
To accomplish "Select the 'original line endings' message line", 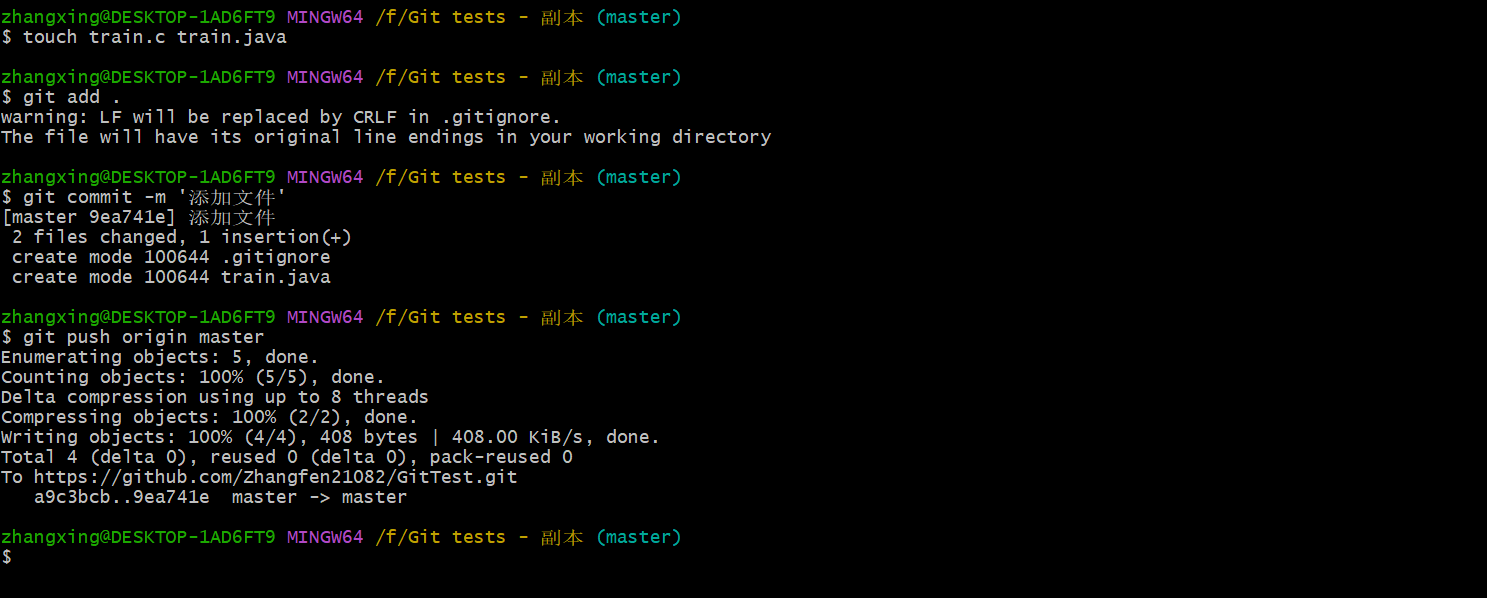I will pos(386,137).
